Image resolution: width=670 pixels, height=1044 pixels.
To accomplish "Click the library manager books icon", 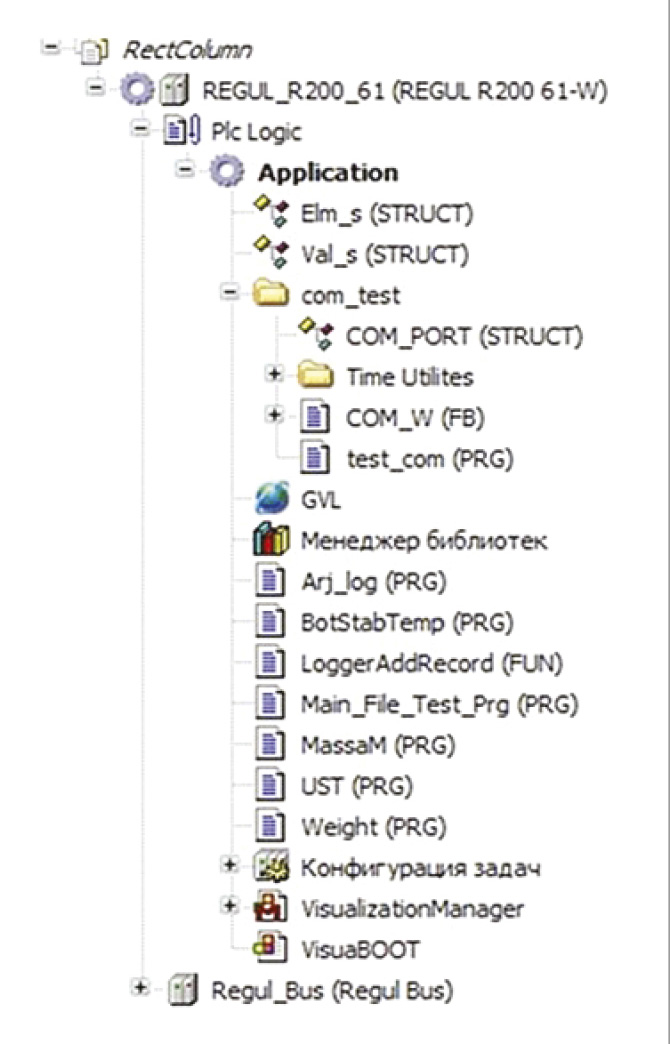I will 271,540.
